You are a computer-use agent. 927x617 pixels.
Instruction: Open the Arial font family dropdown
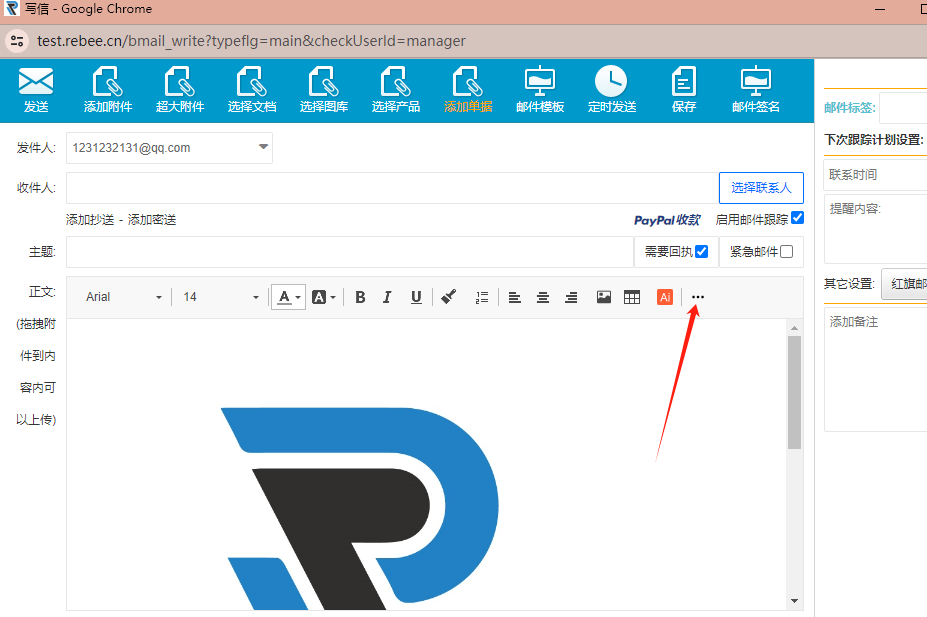coord(124,297)
